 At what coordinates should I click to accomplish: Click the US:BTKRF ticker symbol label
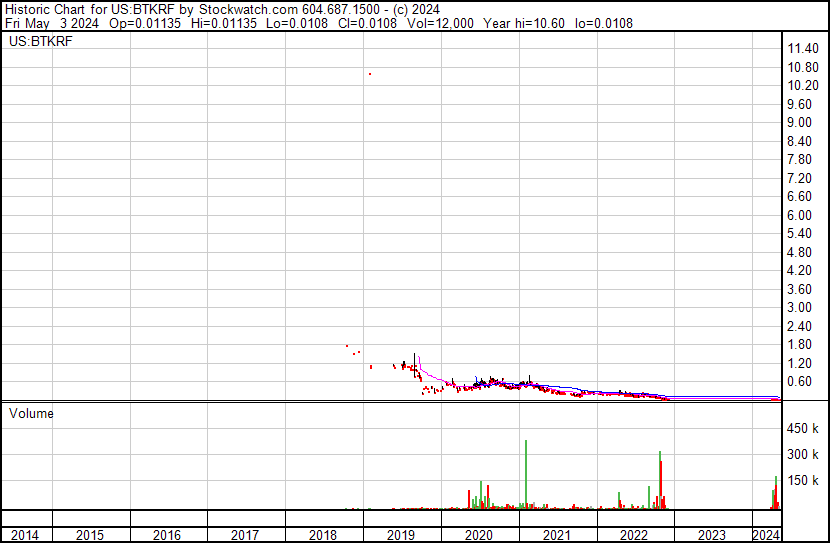pos(36,43)
